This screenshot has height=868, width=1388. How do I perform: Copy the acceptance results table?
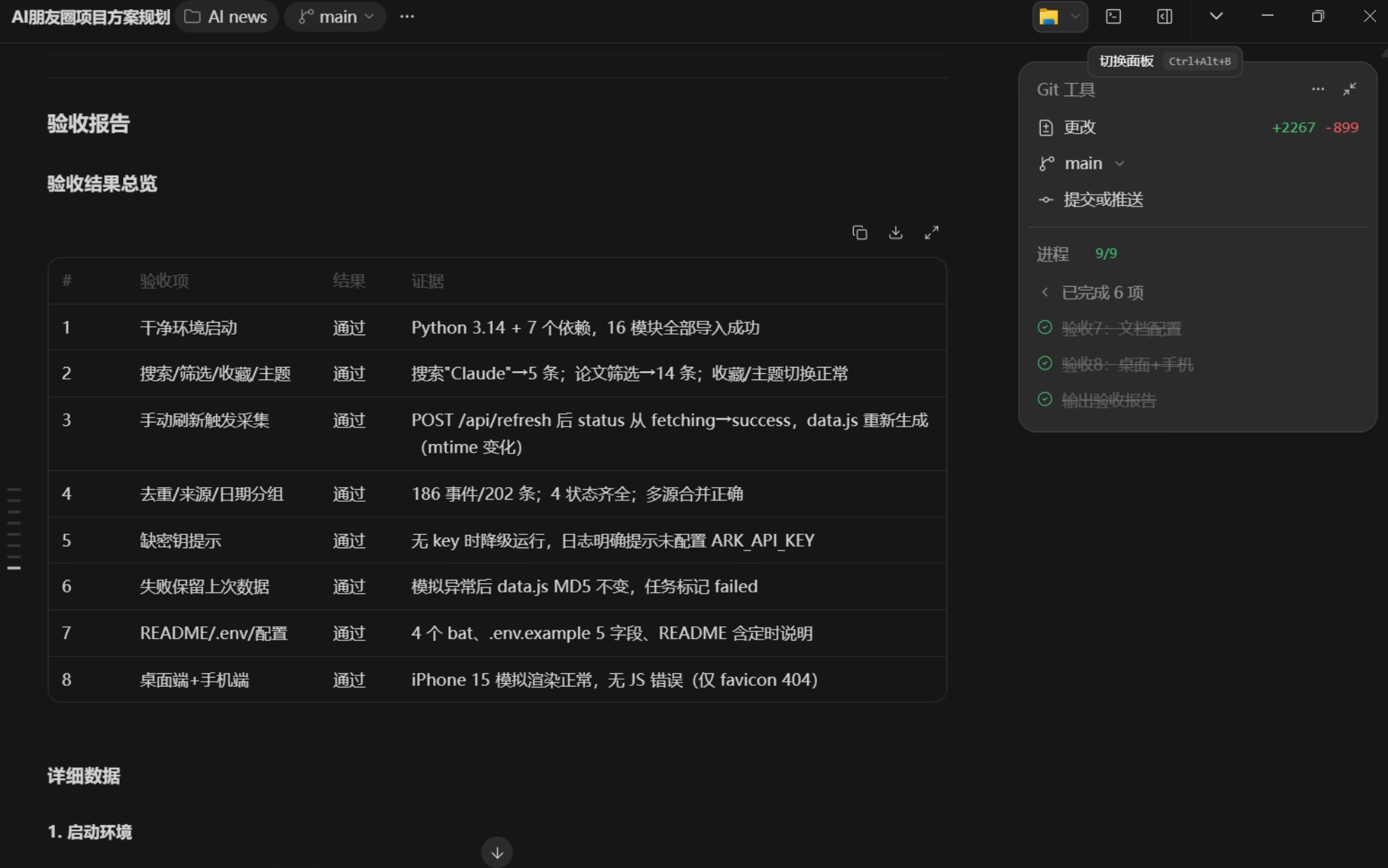coord(859,233)
